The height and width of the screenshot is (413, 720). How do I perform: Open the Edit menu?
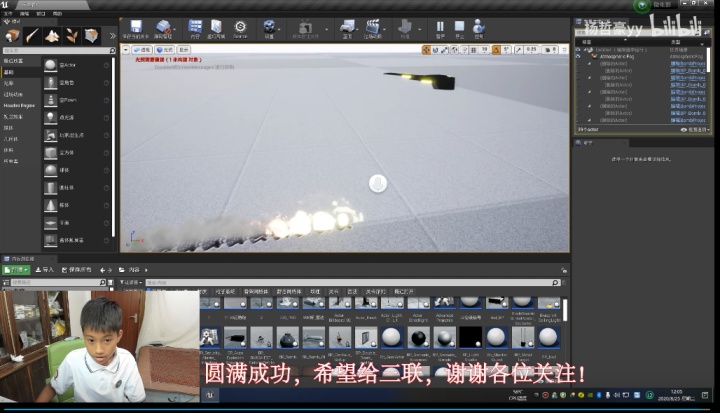click(x=24, y=14)
